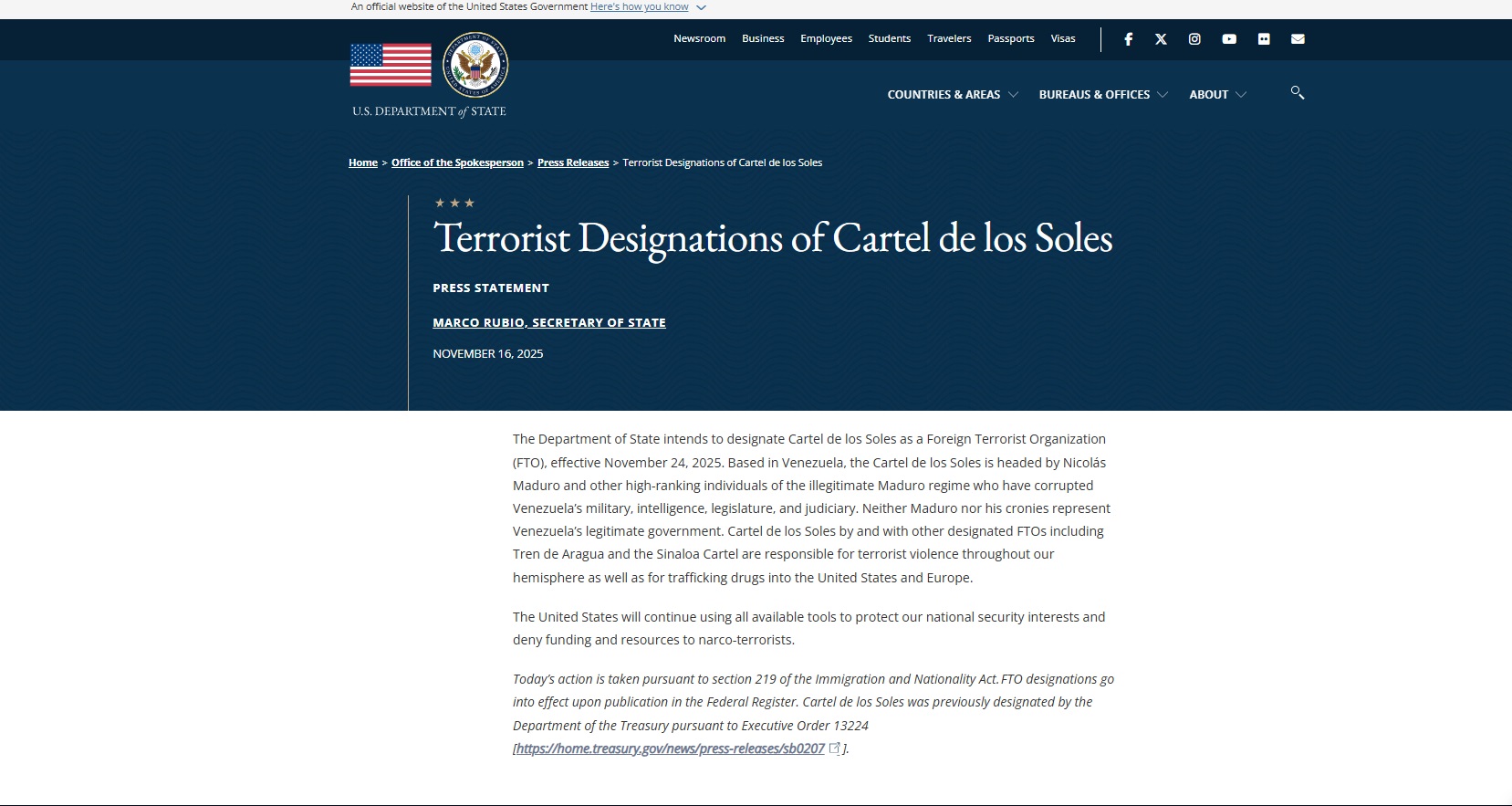Click the American flag image
The image size is (1512, 806).
click(x=391, y=66)
